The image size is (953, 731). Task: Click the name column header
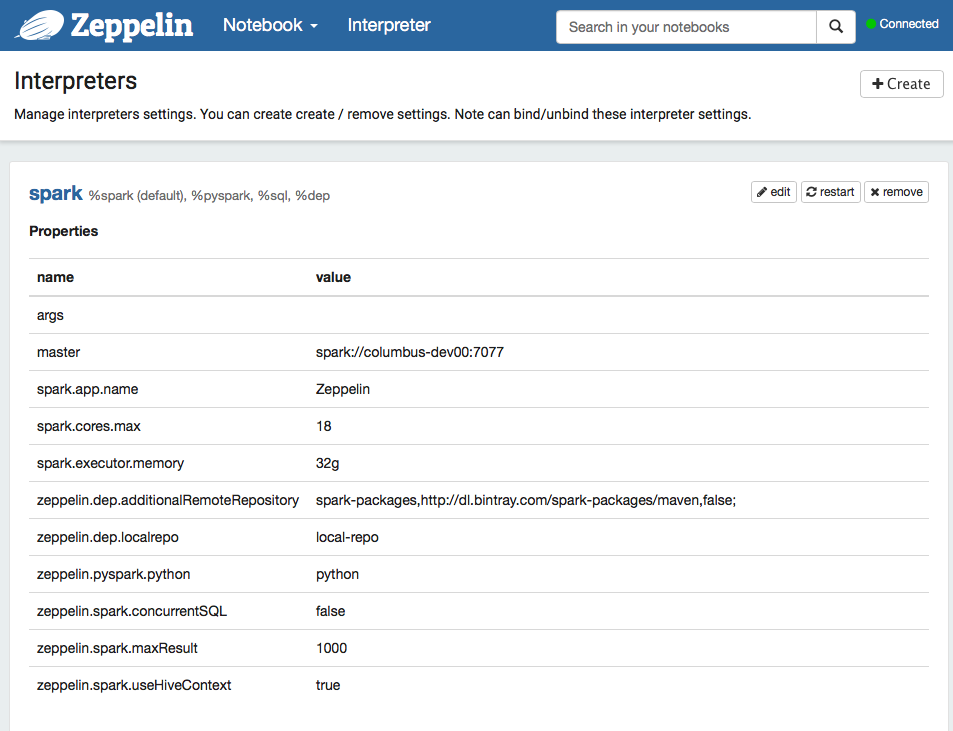tap(55, 278)
